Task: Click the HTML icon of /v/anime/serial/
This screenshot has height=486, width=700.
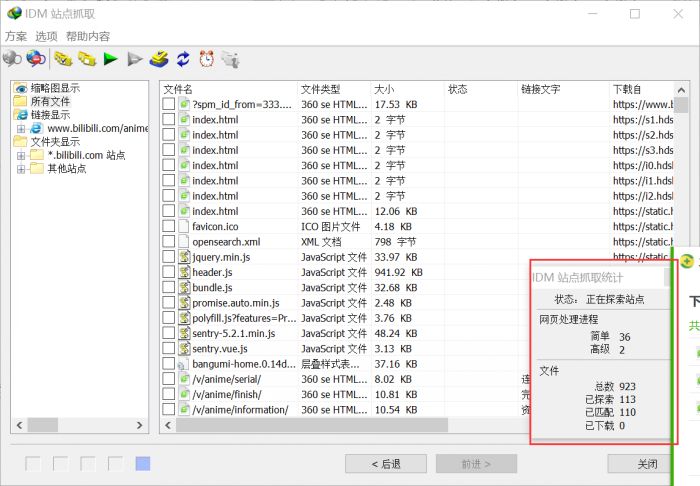Action: (184, 379)
